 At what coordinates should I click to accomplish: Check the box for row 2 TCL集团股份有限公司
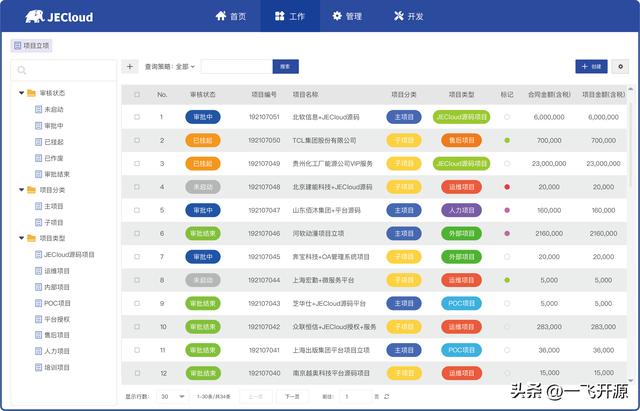(137, 140)
